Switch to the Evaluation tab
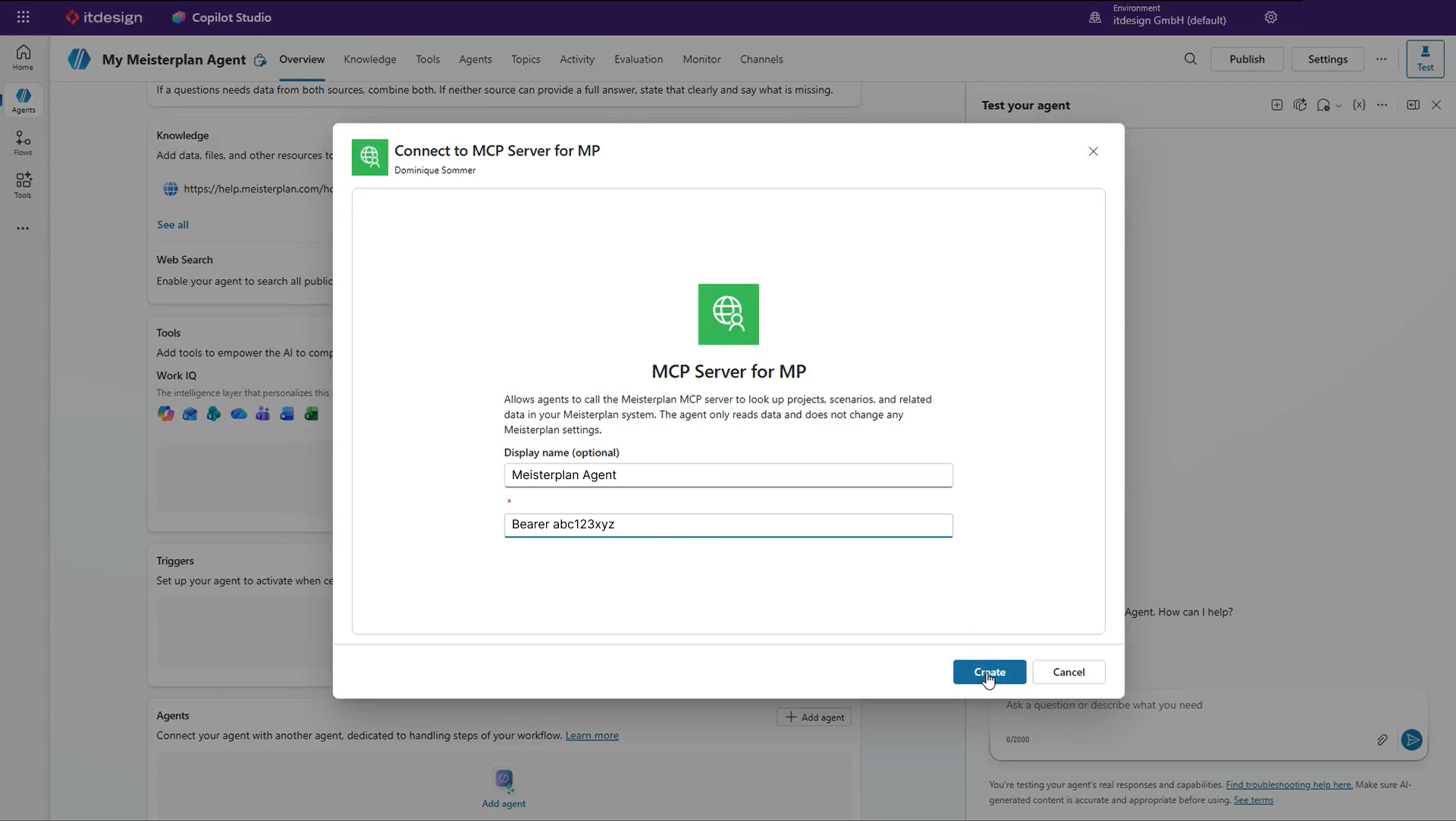 [639, 59]
